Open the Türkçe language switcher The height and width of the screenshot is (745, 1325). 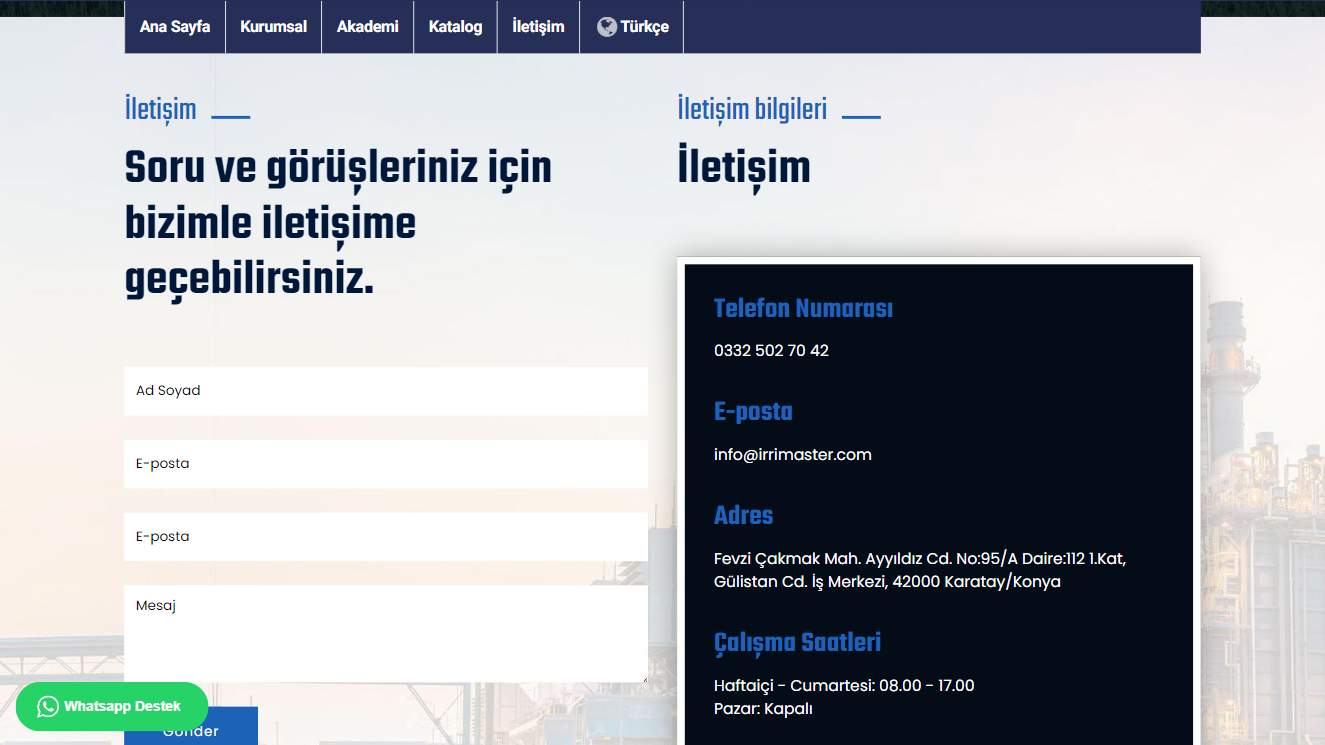pyautogui.click(x=631, y=27)
